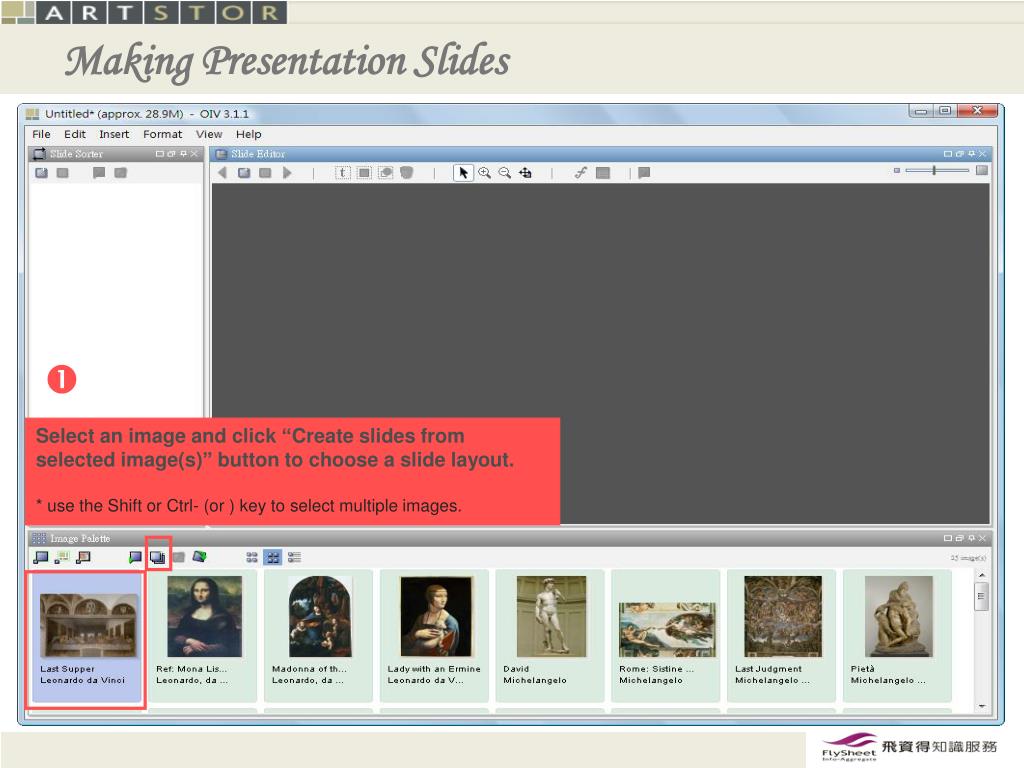Click the blue slide icon after previous arrow

[244, 173]
